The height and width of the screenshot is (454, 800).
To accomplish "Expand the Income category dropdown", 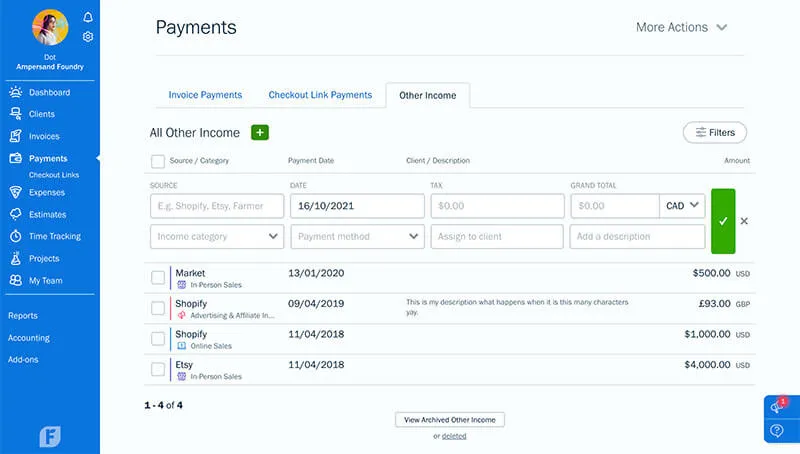I will click(217, 237).
